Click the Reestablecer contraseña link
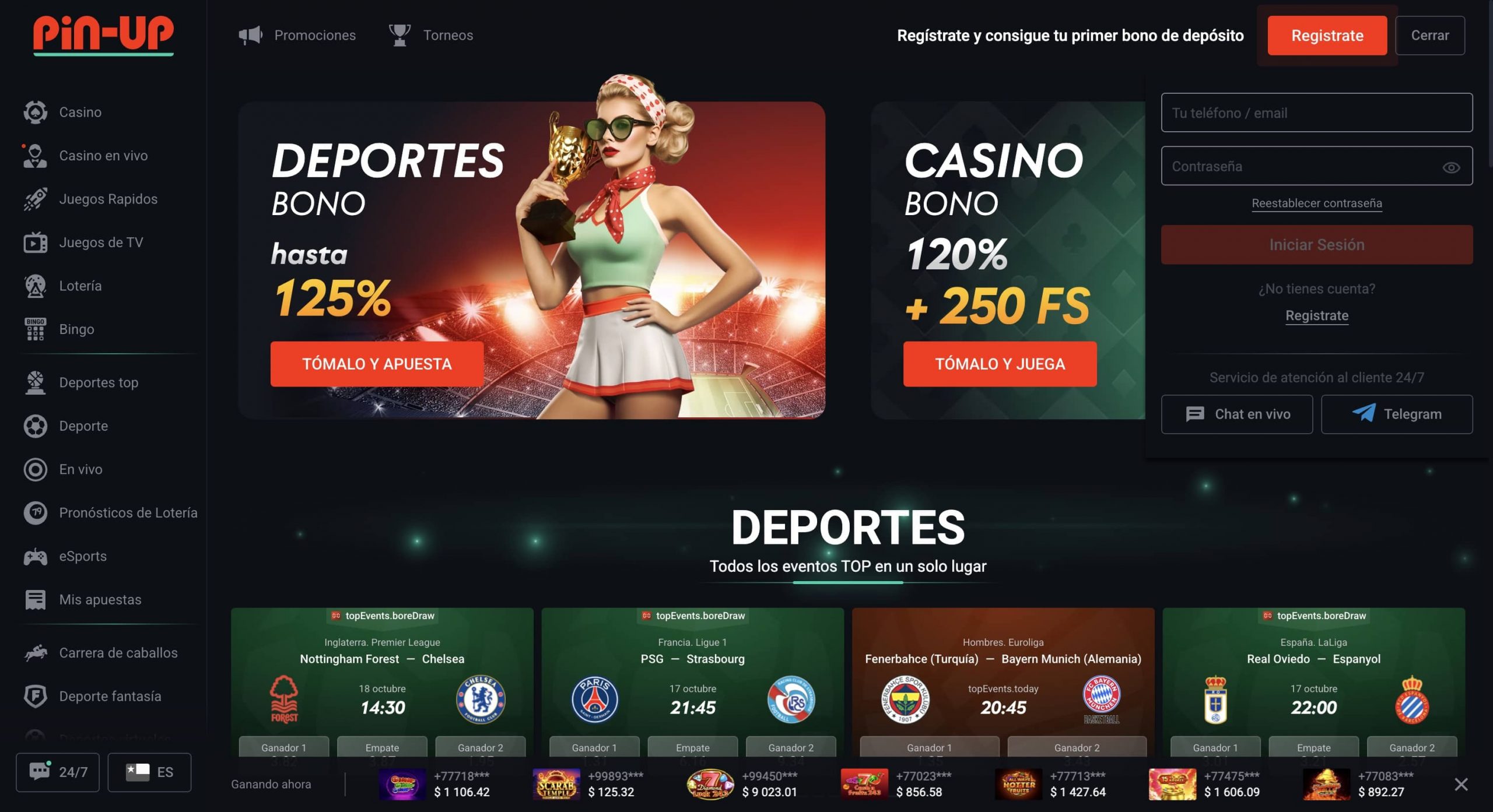This screenshot has width=1493, height=812. click(1316, 203)
